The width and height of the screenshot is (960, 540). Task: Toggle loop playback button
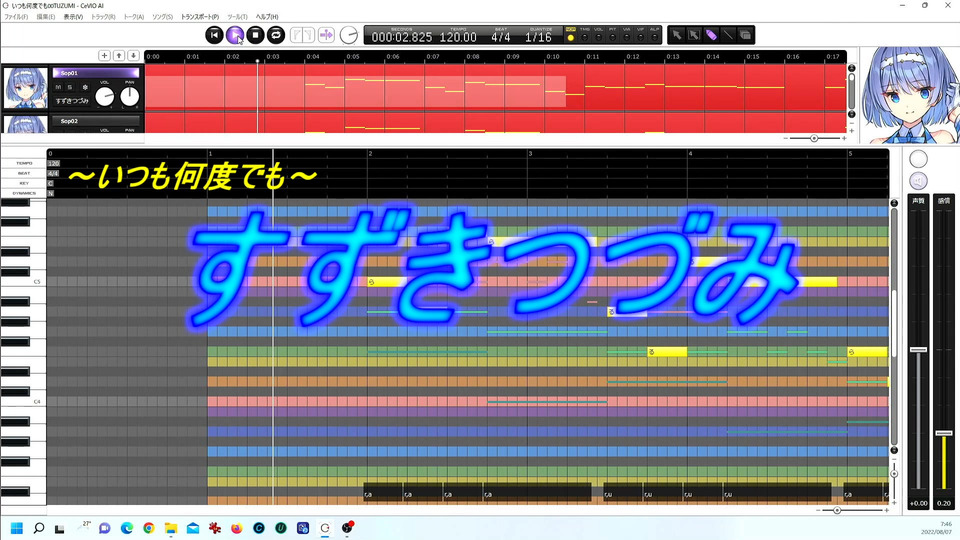(x=276, y=35)
